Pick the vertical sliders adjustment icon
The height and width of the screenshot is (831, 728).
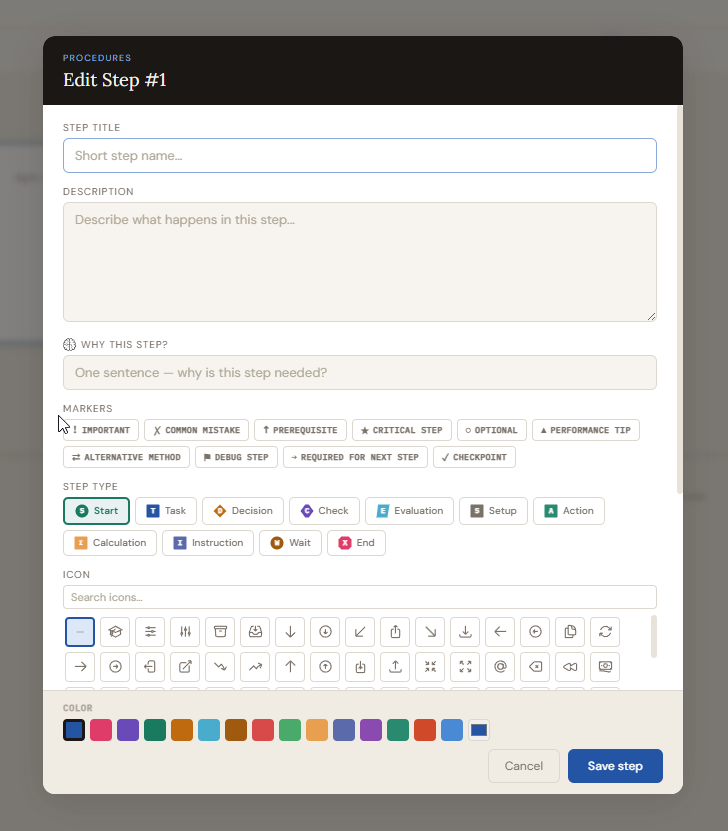tap(185, 632)
